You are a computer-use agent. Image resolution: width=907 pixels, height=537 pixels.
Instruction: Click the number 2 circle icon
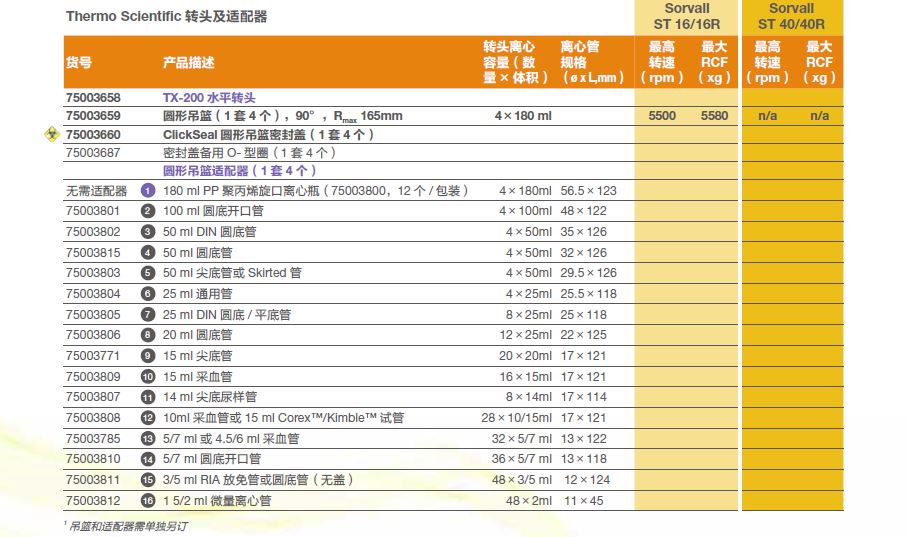pyautogui.click(x=148, y=211)
